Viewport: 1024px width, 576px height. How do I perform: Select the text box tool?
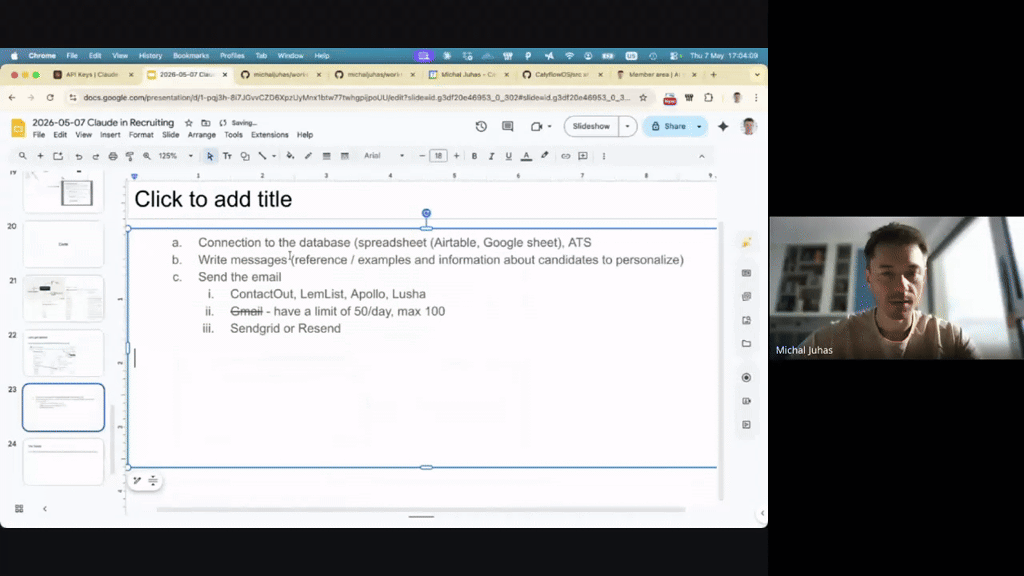click(x=227, y=156)
